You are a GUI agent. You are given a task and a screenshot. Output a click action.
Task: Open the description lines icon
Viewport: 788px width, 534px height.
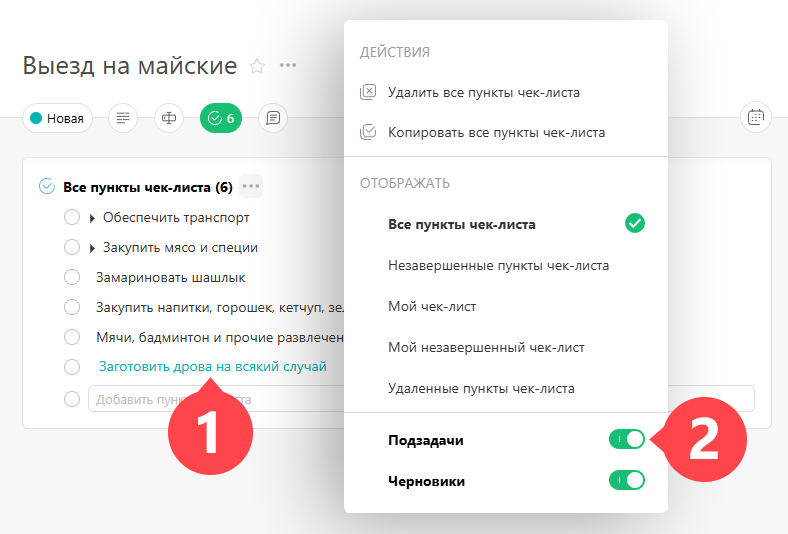point(123,118)
